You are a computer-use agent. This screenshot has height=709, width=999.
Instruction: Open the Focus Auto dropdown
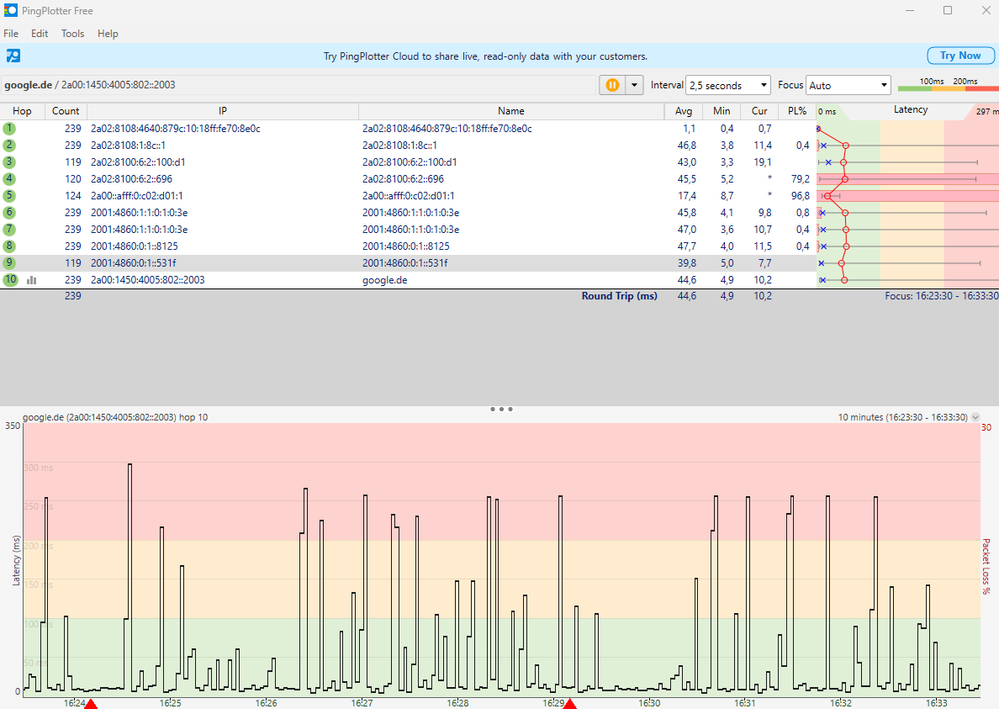click(x=848, y=85)
